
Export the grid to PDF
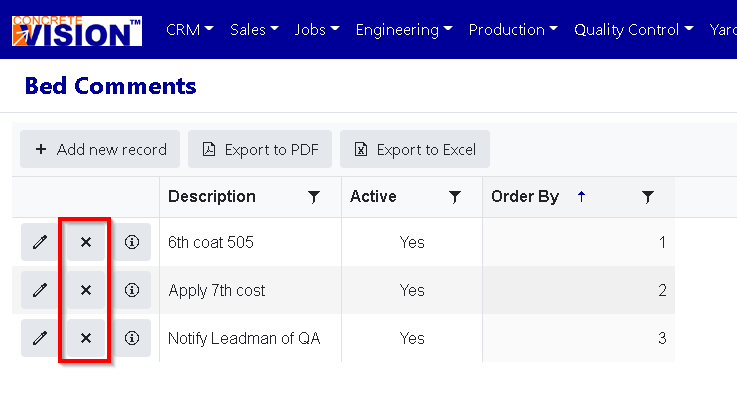pyautogui.click(x=260, y=149)
